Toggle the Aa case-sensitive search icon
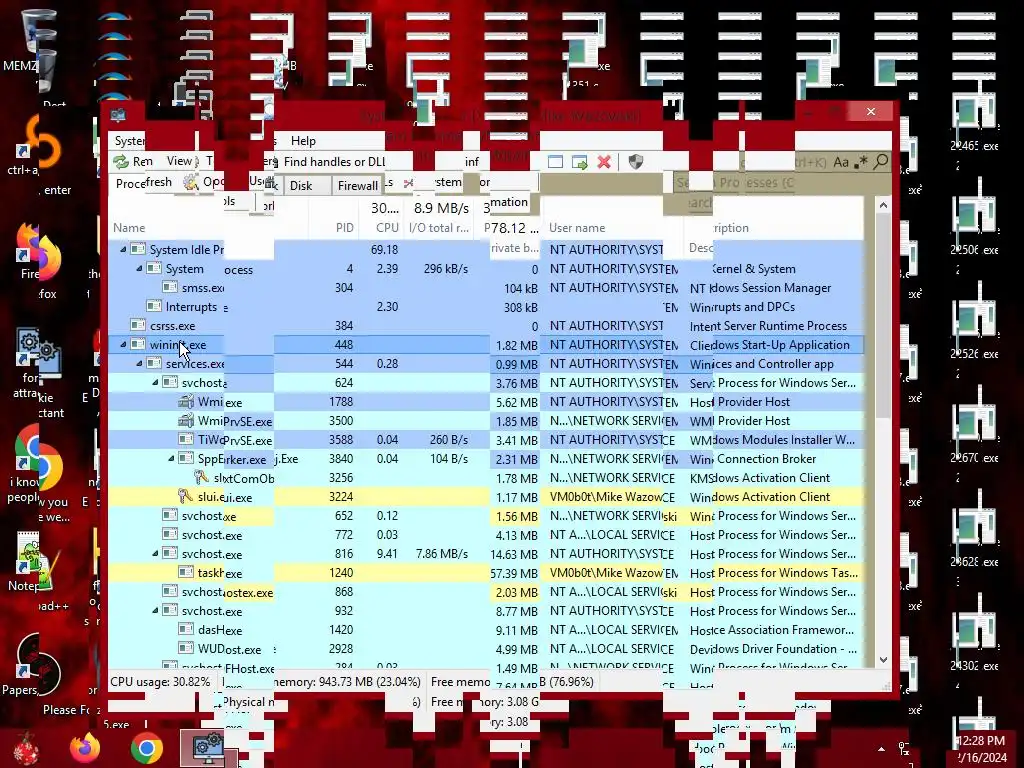This screenshot has width=1024, height=768. pyautogui.click(x=841, y=162)
